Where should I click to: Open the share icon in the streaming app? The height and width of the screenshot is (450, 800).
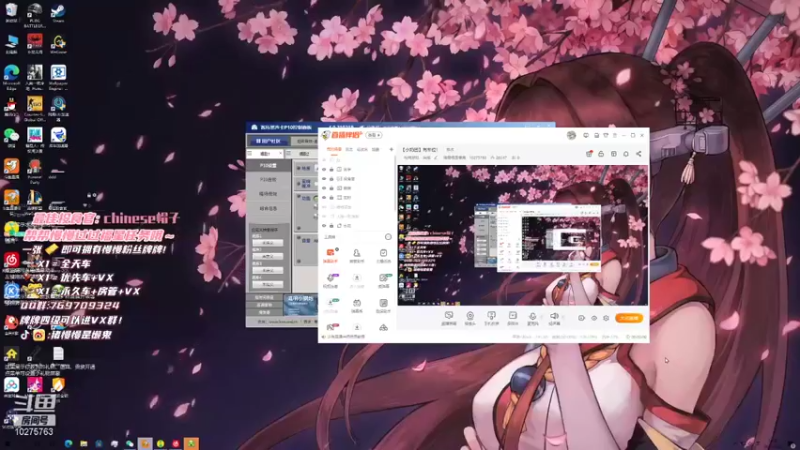pyautogui.click(x=638, y=154)
